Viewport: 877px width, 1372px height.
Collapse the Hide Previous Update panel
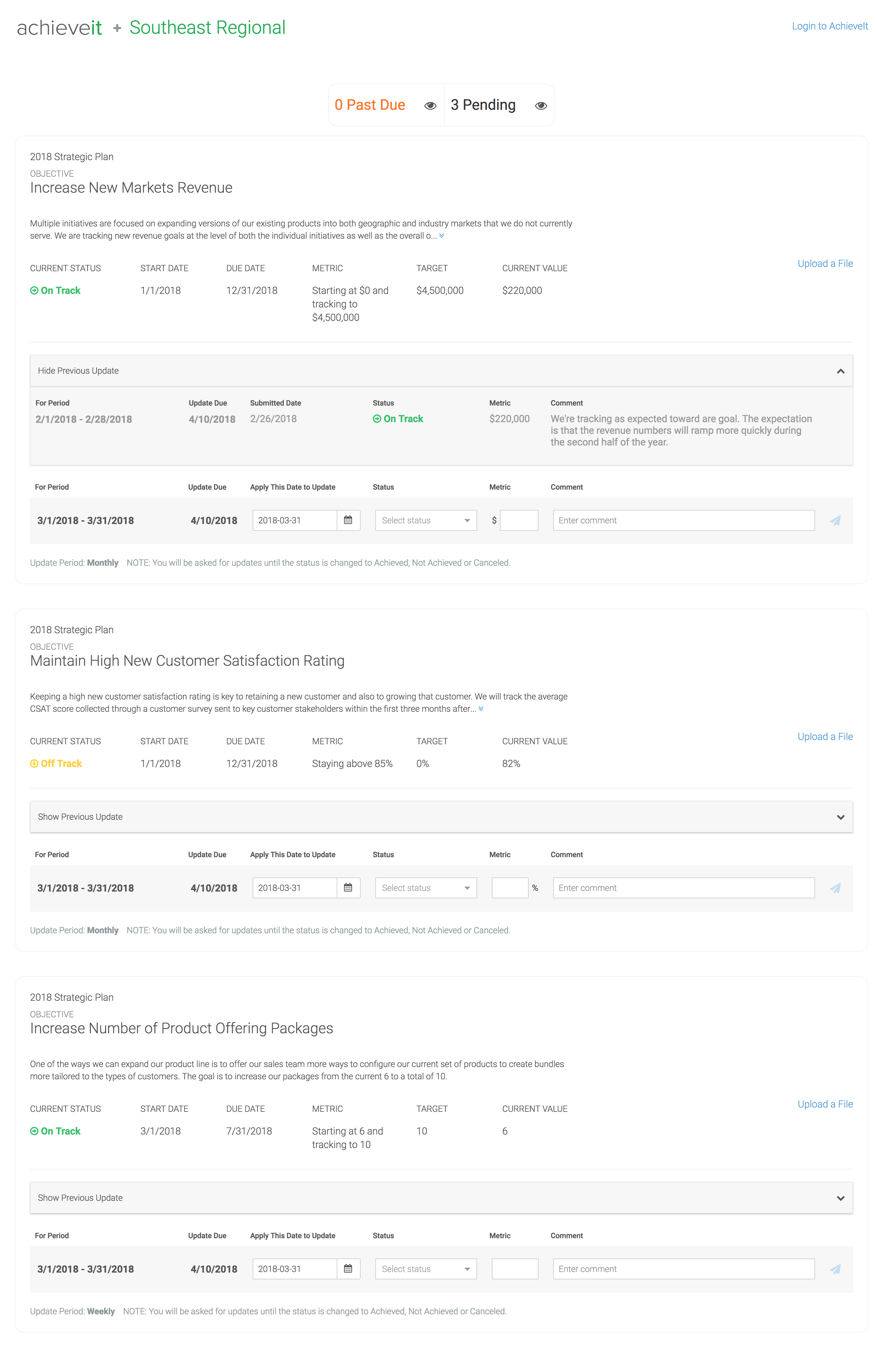[x=441, y=371]
